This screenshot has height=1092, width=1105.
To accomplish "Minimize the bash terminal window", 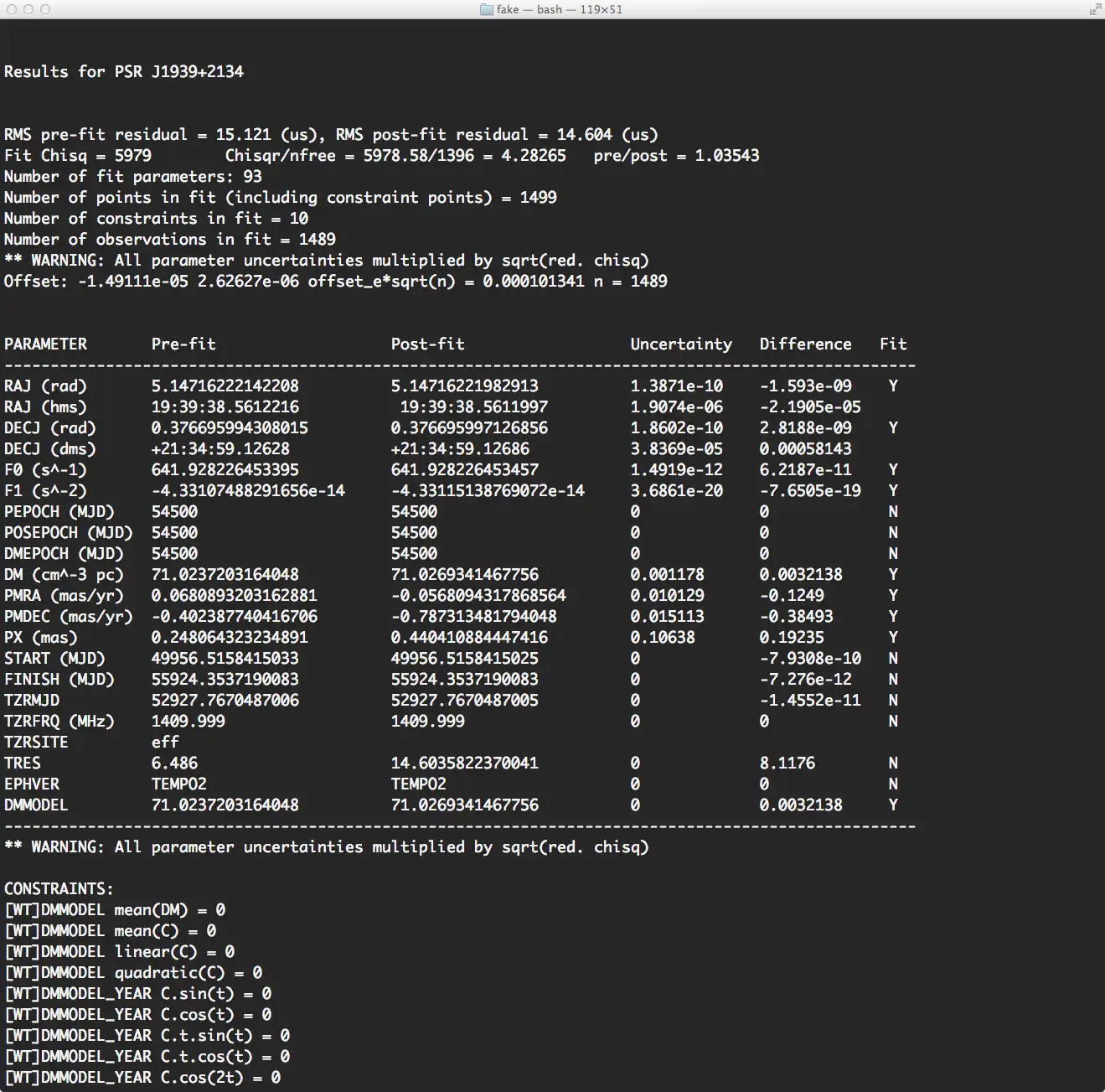I will pyautogui.click(x=28, y=9).
